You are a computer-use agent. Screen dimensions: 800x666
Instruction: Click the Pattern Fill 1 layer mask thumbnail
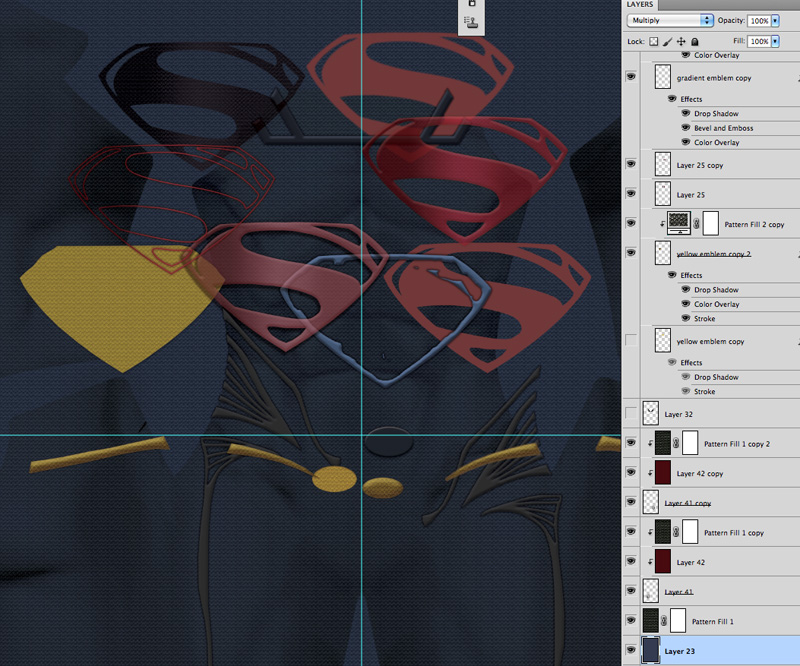pos(678,621)
